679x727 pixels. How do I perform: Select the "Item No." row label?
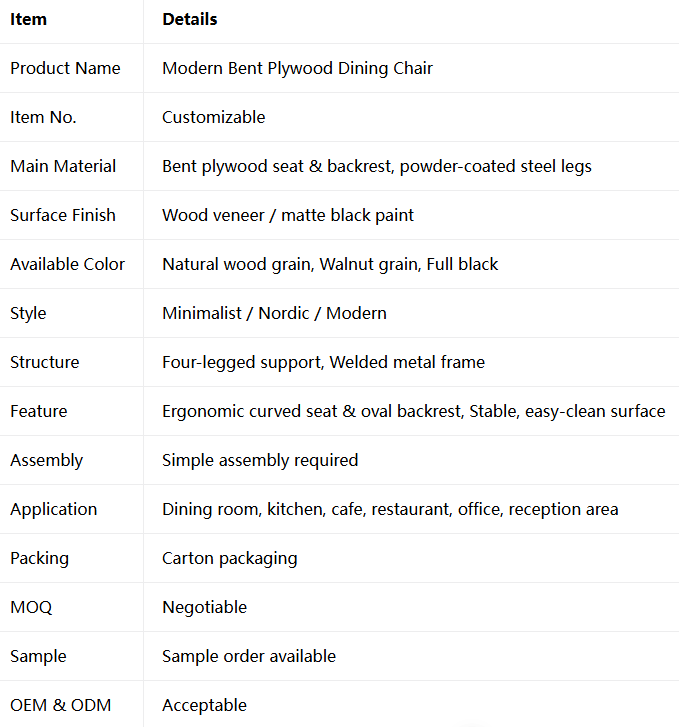(x=43, y=117)
